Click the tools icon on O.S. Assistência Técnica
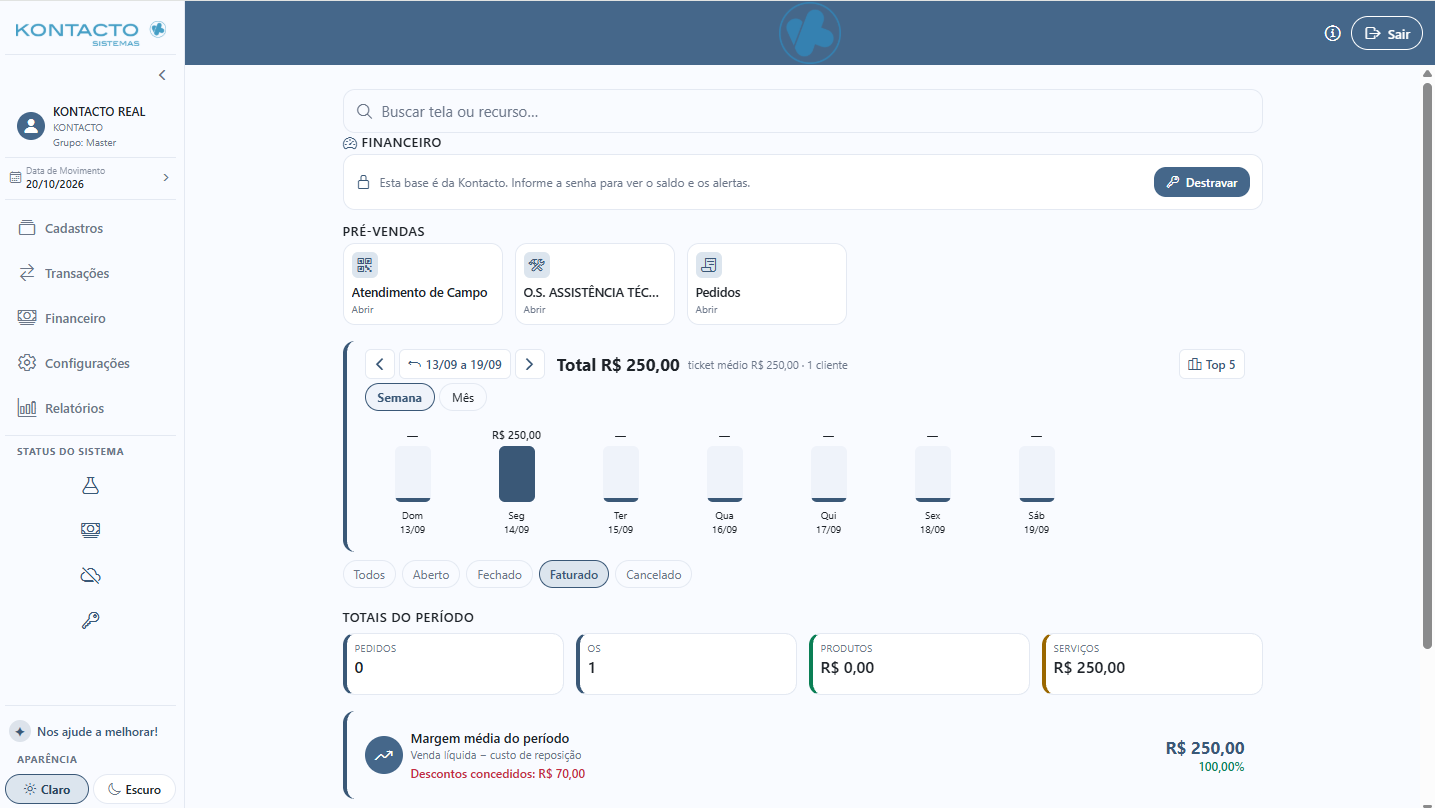Screen dimensions: 1435x808 pos(537,265)
